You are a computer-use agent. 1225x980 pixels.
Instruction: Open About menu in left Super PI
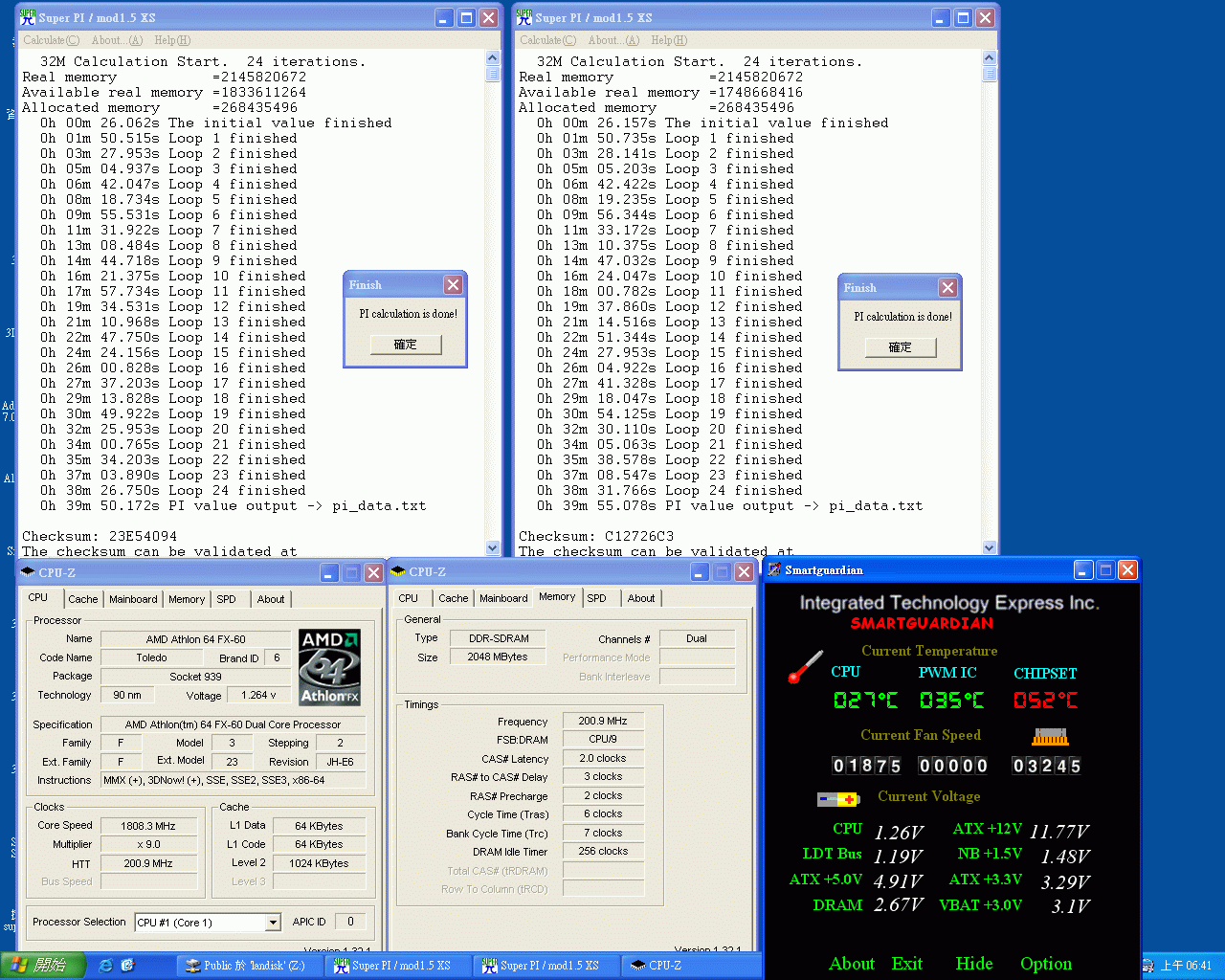[x=117, y=40]
